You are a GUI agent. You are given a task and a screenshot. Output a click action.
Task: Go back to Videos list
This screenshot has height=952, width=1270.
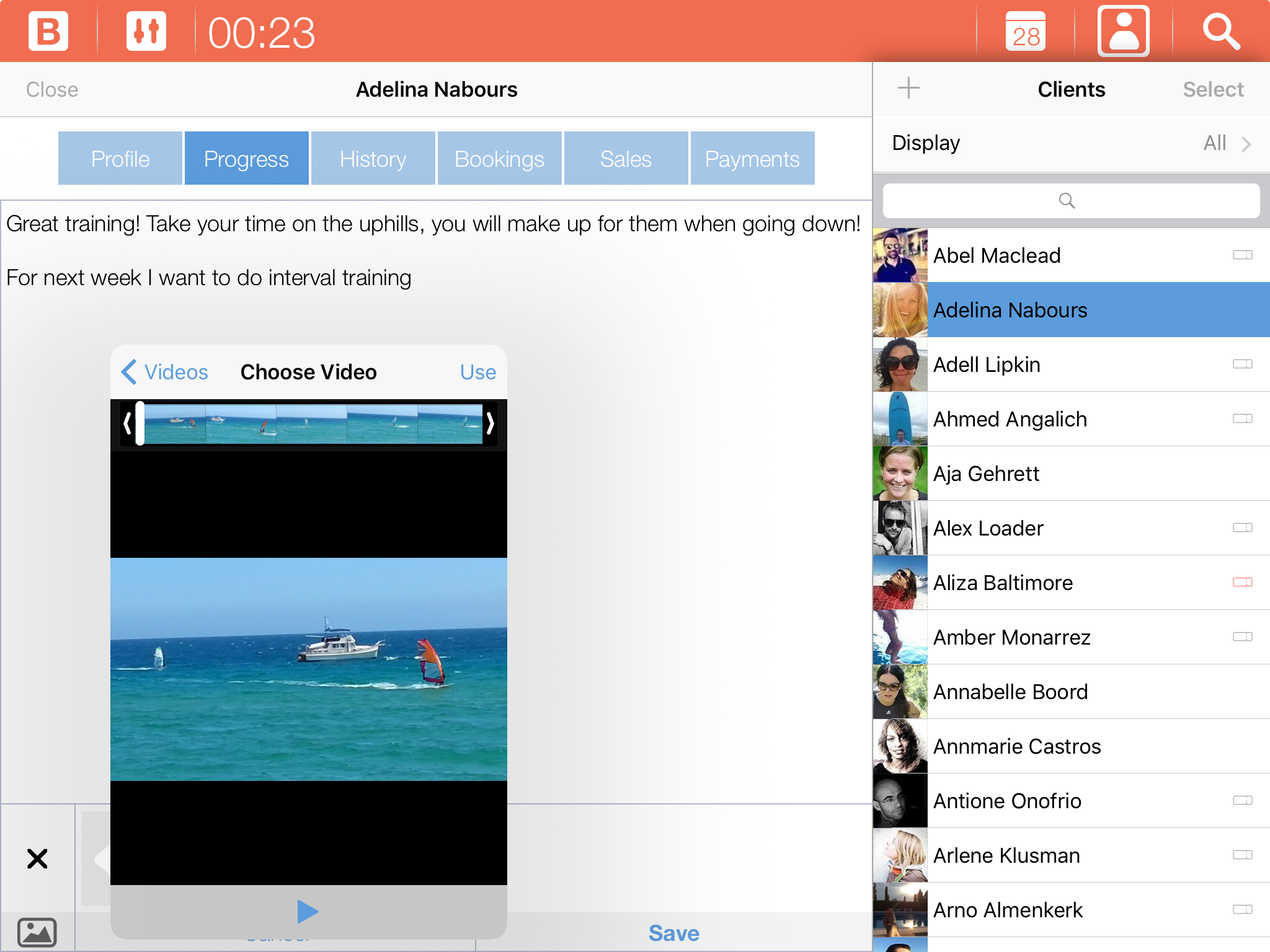pyautogui.click(x=165, y=372)
